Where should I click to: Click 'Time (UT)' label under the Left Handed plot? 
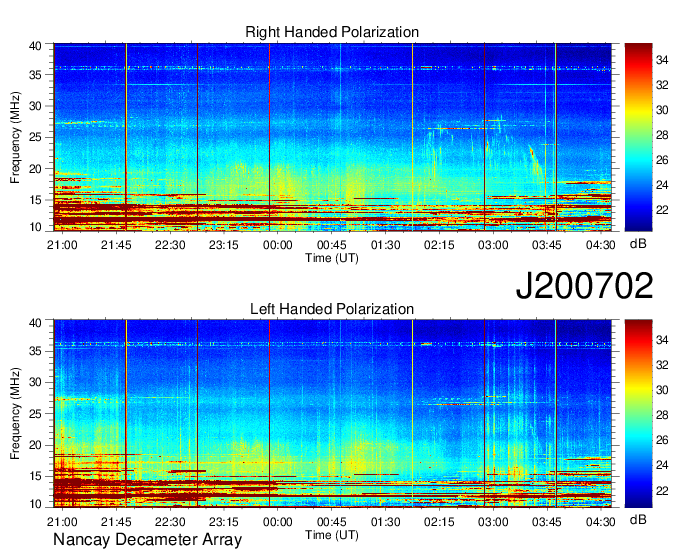(332, 535)
